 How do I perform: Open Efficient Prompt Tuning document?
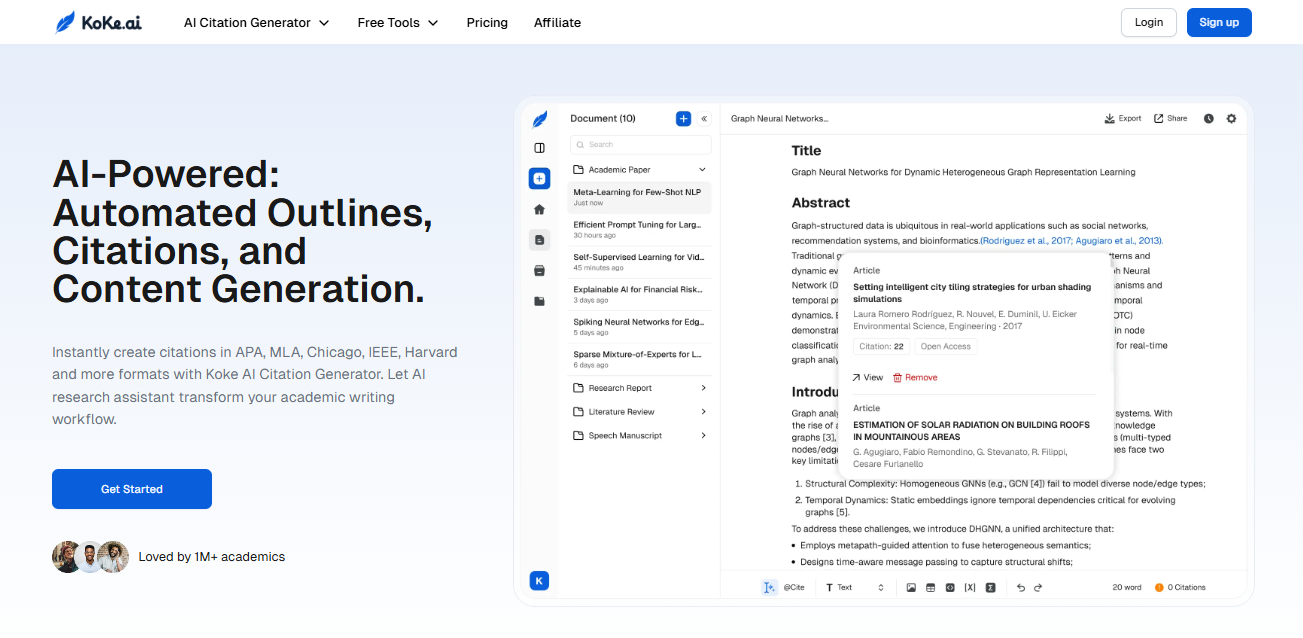pos(640,230)
